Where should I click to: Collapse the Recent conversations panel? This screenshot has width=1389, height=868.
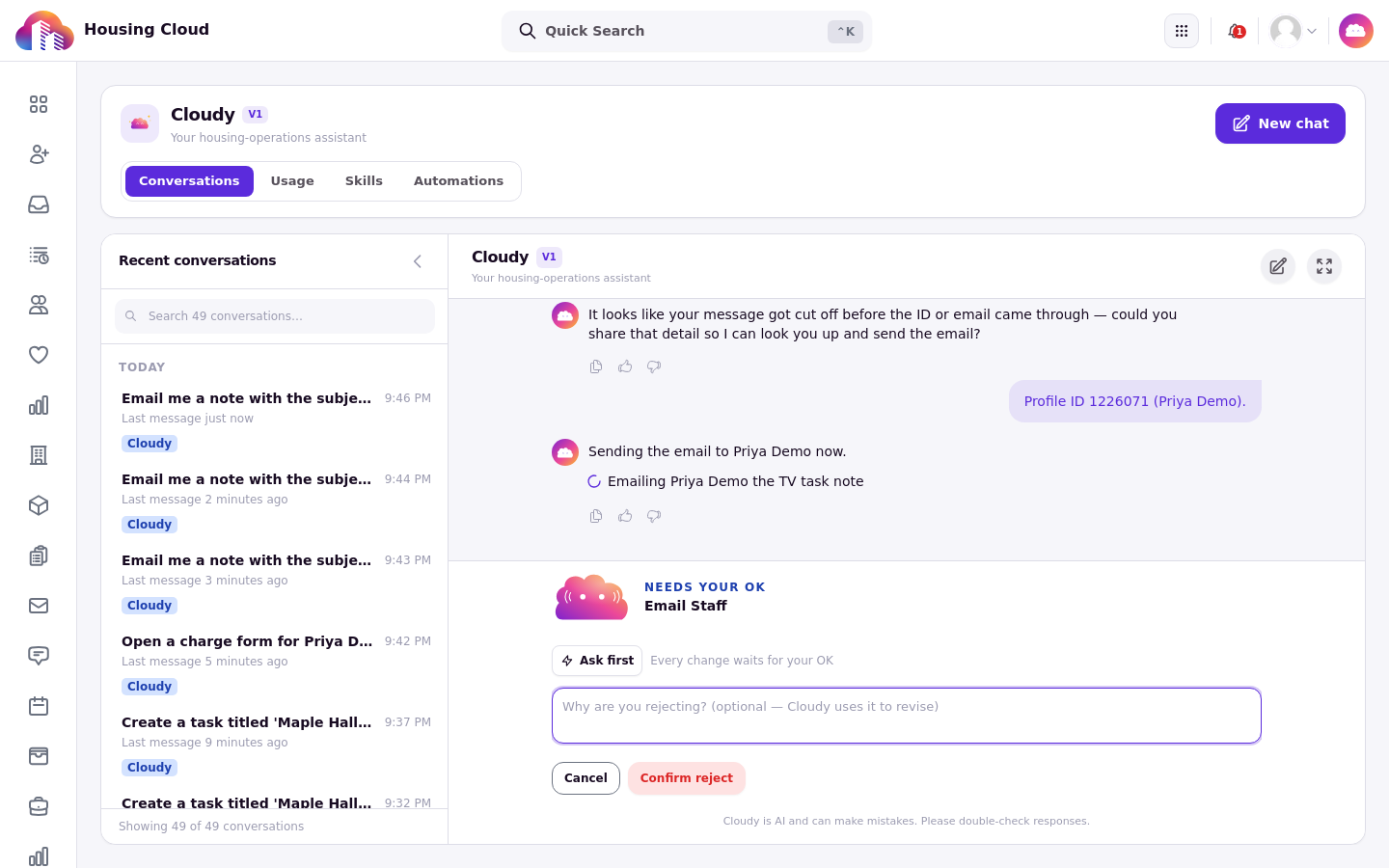point(418,261)
